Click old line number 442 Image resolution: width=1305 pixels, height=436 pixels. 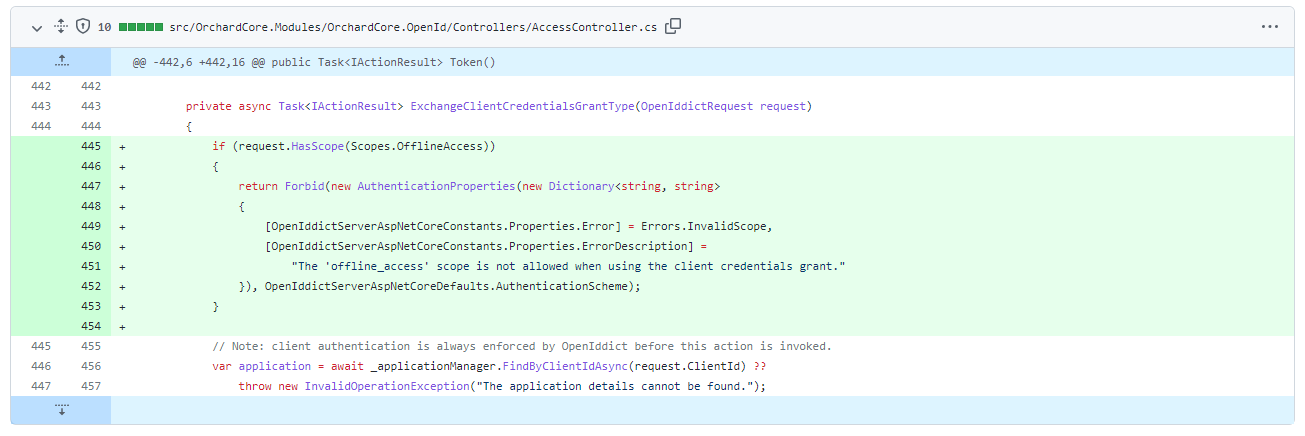pos(41,86)
